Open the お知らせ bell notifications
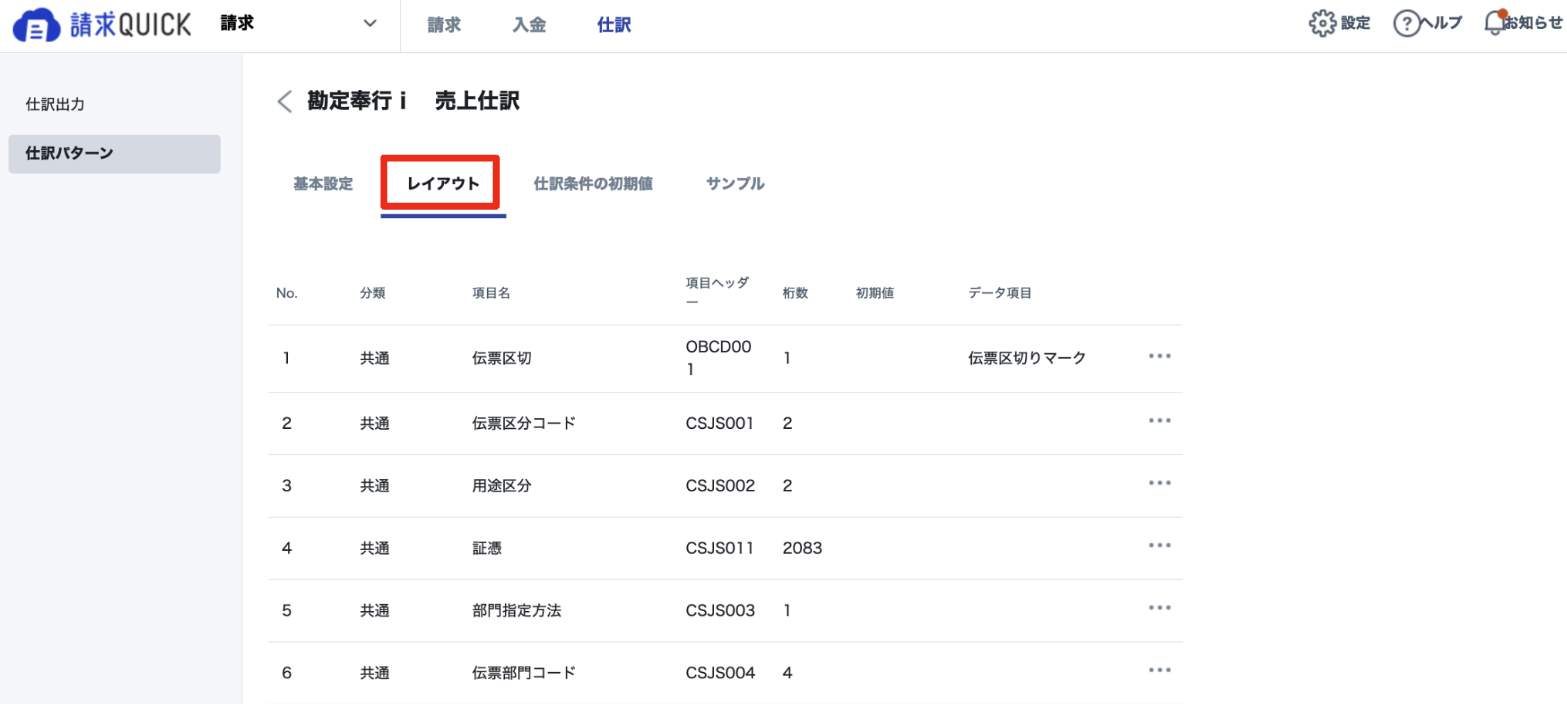Viewport: 1567px width, 704px height. click(x=1495, y=23)
